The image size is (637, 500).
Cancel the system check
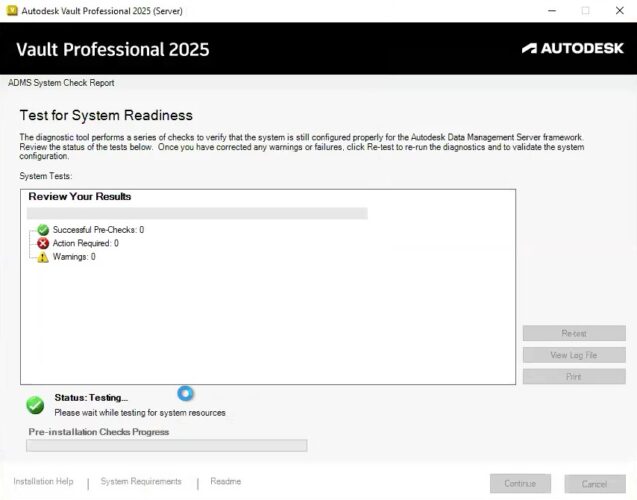(x=594, y=484)
